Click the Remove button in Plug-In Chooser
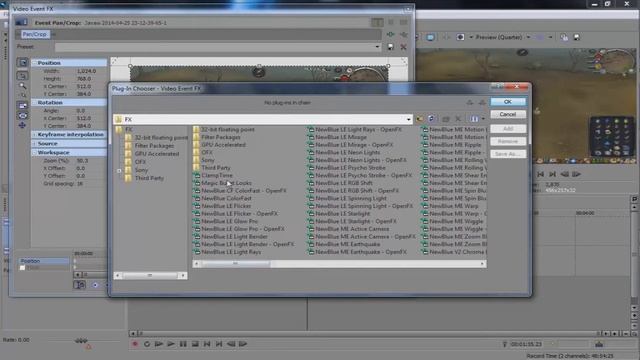This screenshot has width=640, height=360. tap(508, 141)
